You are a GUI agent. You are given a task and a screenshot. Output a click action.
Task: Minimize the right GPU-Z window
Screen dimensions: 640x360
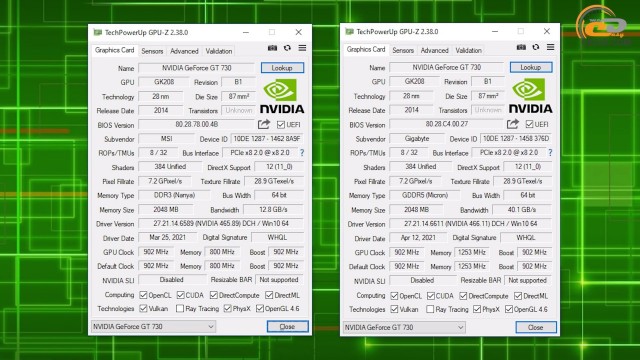[x=495, y=31]
